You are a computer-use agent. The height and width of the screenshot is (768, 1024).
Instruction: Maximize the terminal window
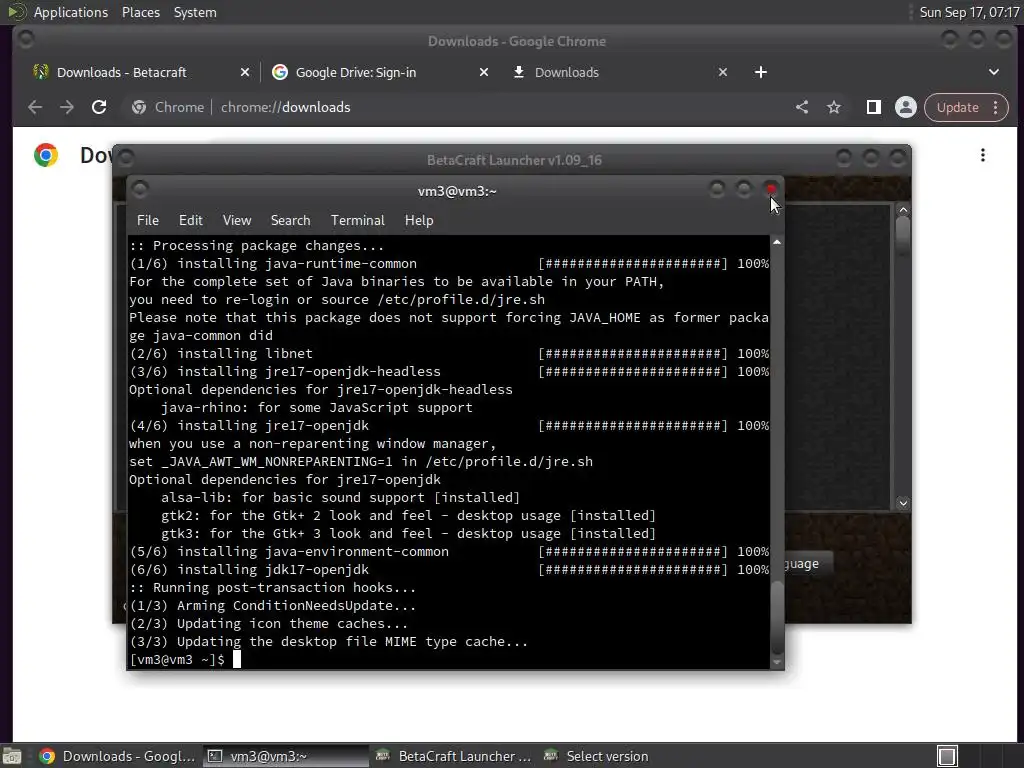pos(744,189)
